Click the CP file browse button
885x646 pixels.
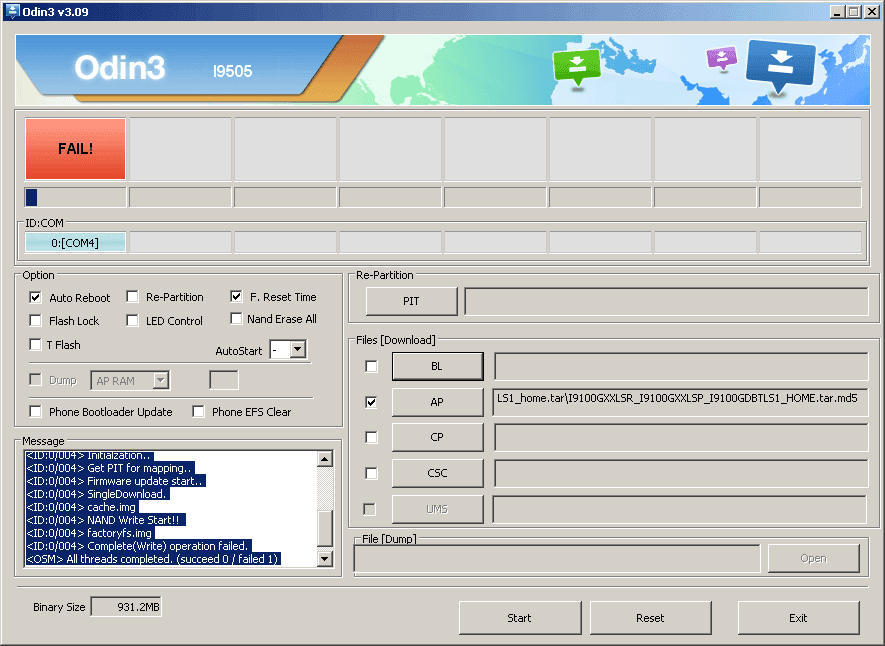point(437,437)
